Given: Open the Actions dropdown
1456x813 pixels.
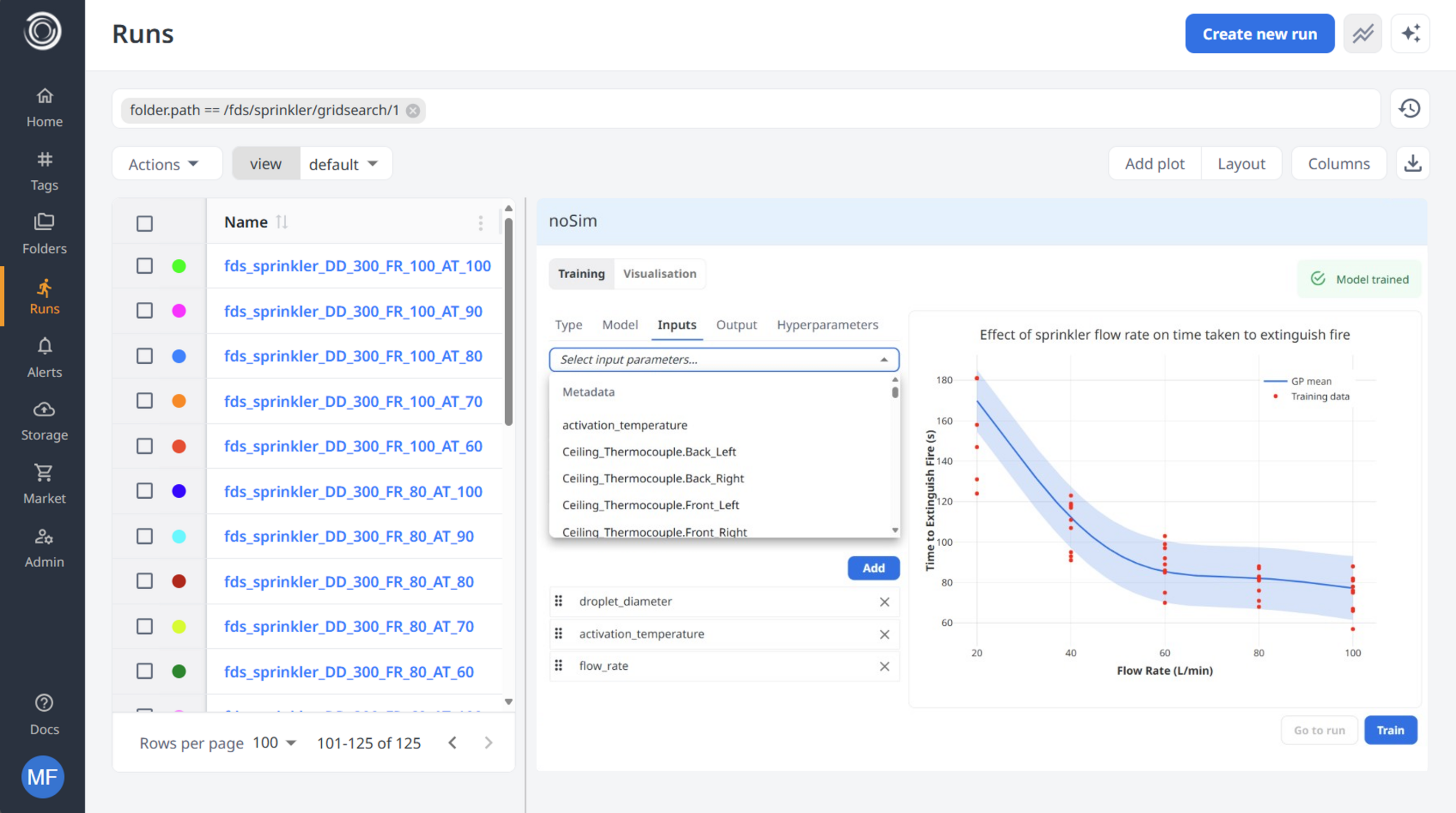Looking at the screenshot, I should point(164,164).
